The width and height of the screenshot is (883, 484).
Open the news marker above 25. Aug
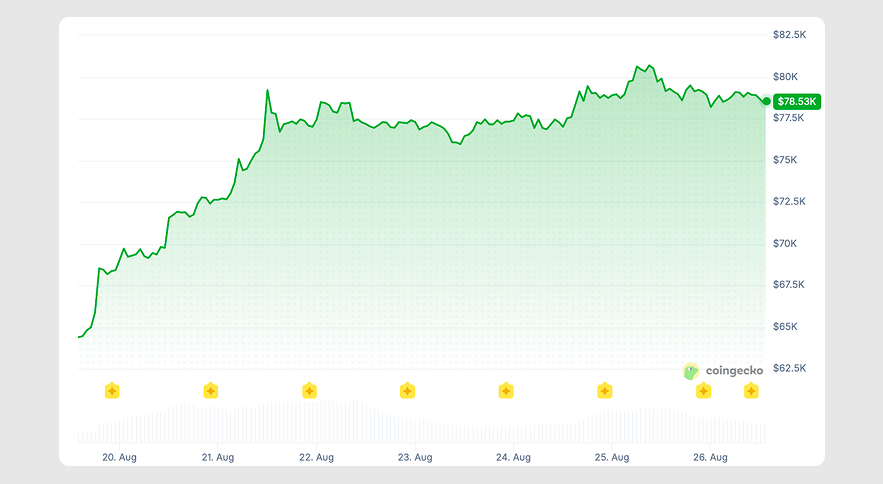(x=604, y=390)
